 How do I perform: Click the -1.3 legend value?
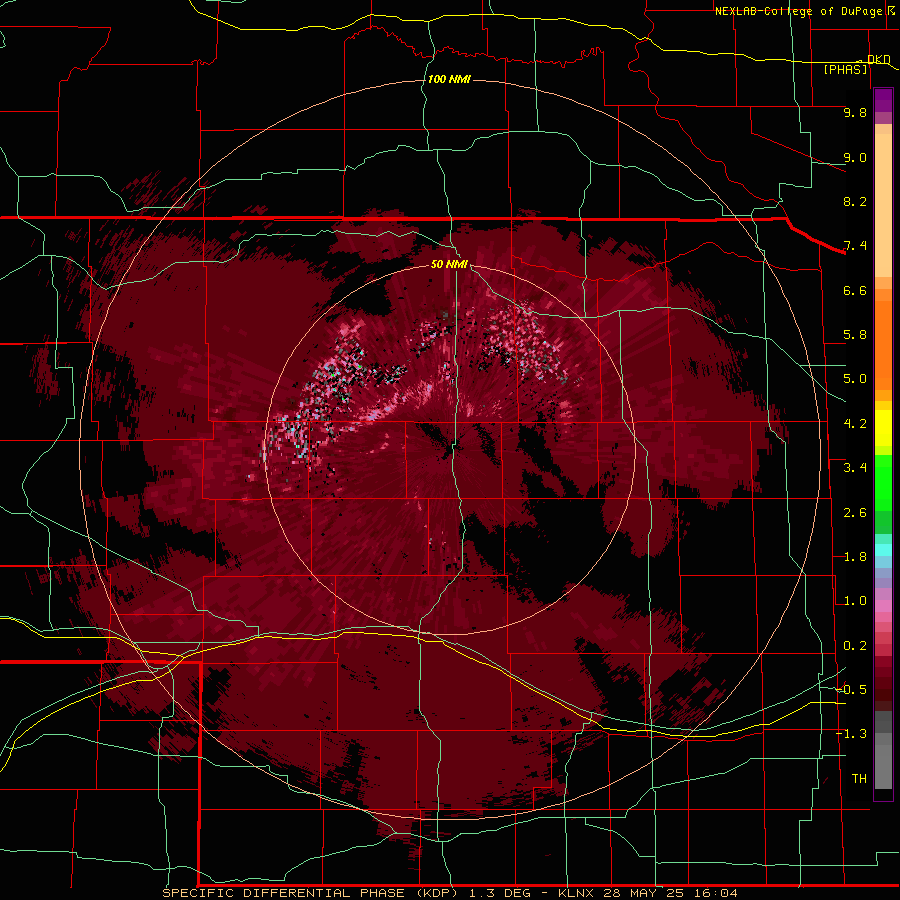(852, 734)
